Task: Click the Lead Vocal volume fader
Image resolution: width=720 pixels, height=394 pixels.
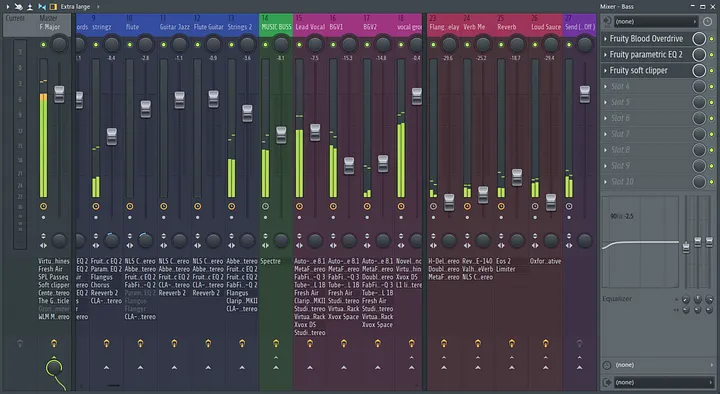Action: click(315, 133)
